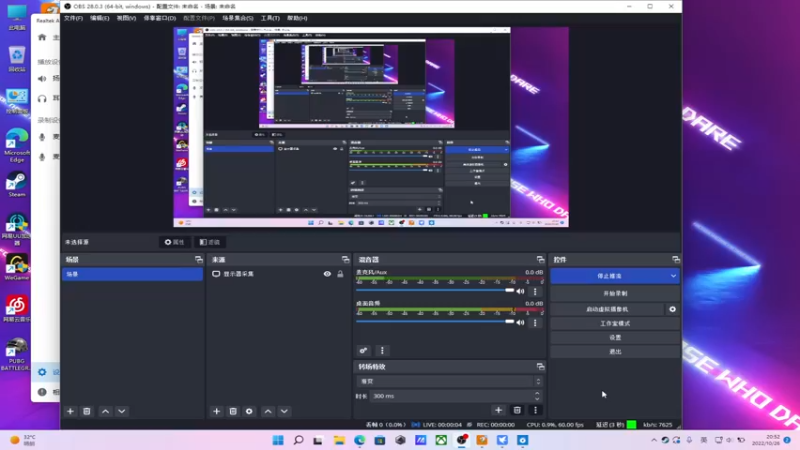Toggle visibility of 显示器采集 source
800x450 pixels.
click(327, 274)
